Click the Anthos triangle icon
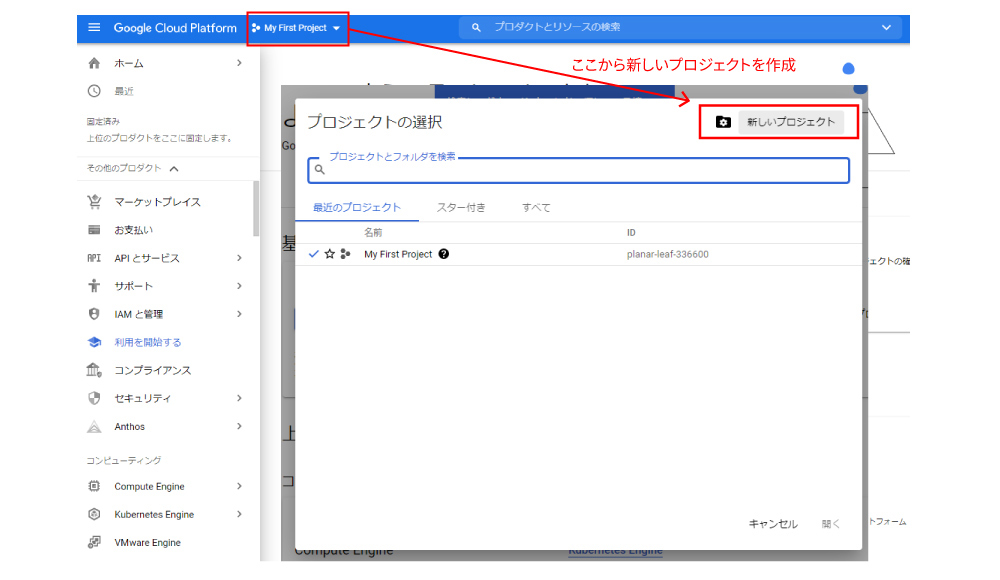This screenshot has width=1000, height=580. (94, 426)
